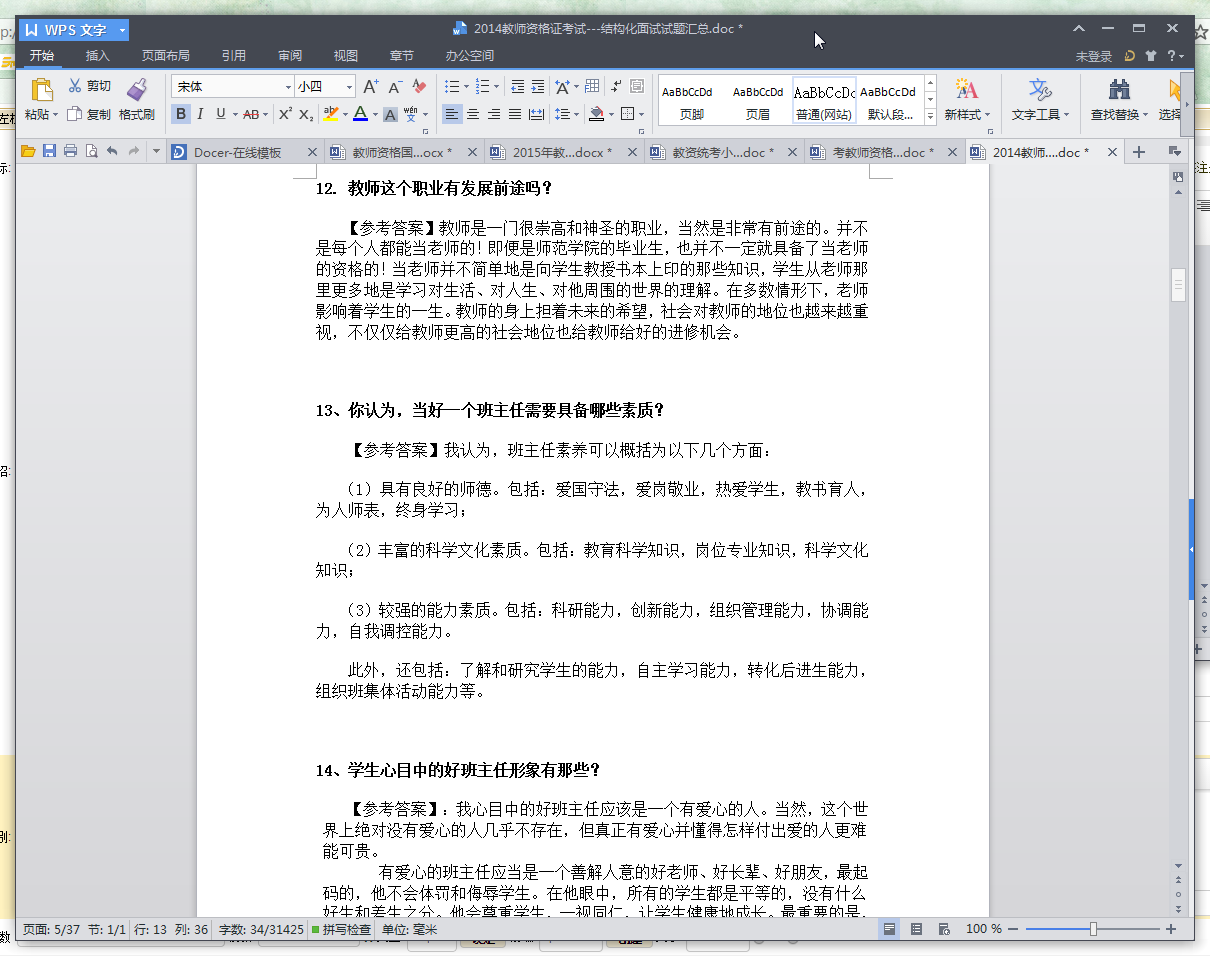Viewport: 1210px width, 956px height.
Task: Apply the 页眉 style
Action: pos(757,101)
